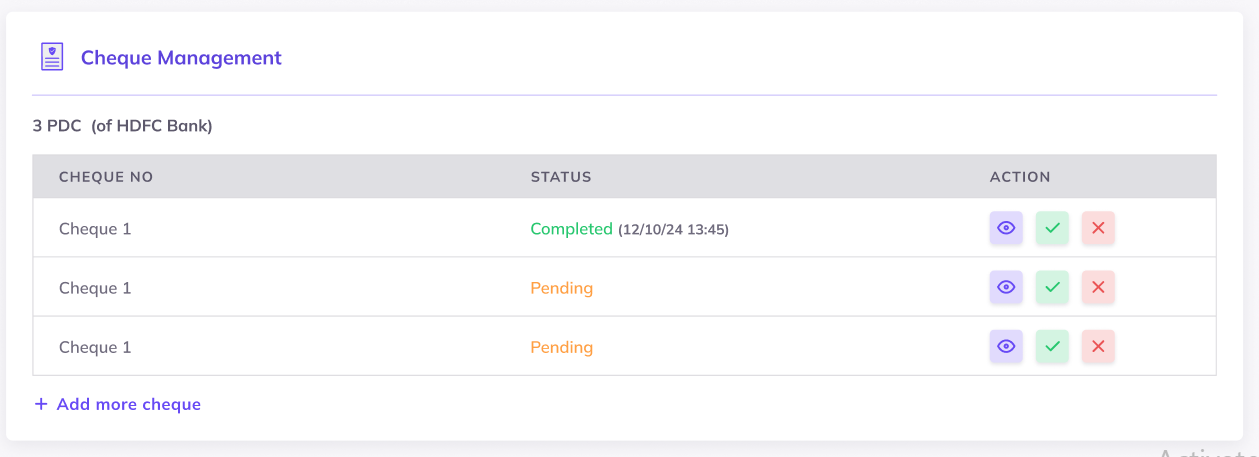Select the Cheque Management heading
Viewport: 1259px width, 457px height.
[181, 58]
